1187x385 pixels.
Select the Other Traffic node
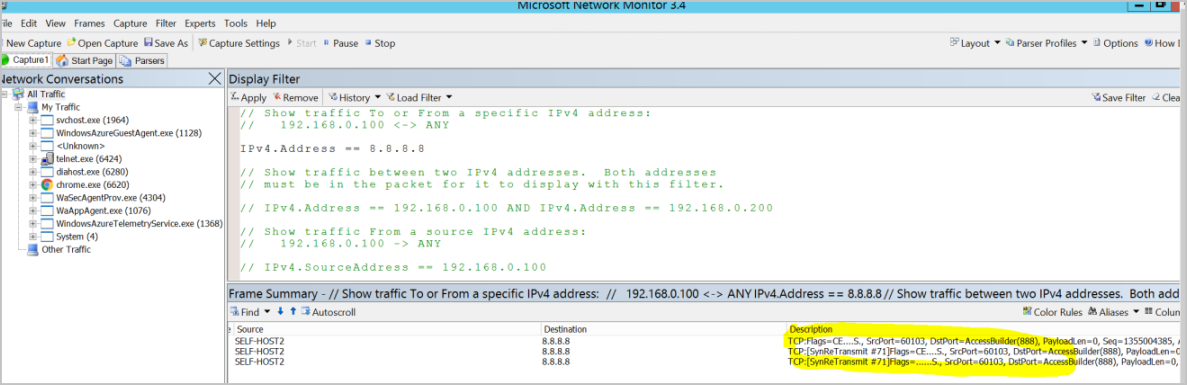click(x=66, y=250)
